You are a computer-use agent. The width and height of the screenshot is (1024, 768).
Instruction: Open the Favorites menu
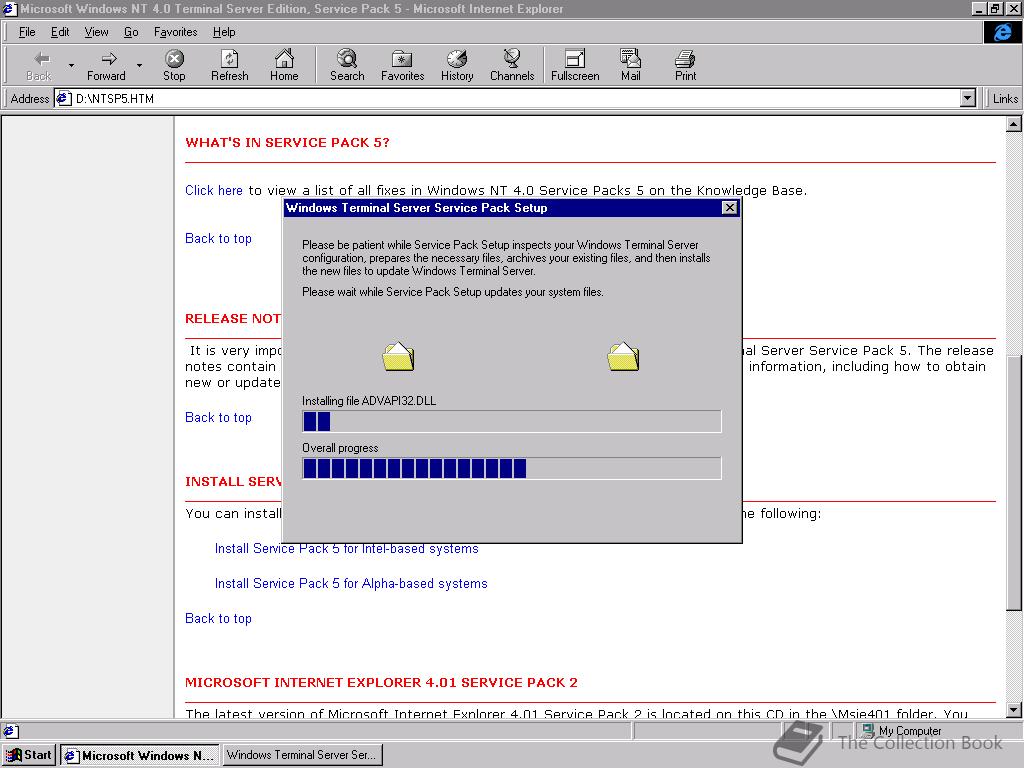176,32
